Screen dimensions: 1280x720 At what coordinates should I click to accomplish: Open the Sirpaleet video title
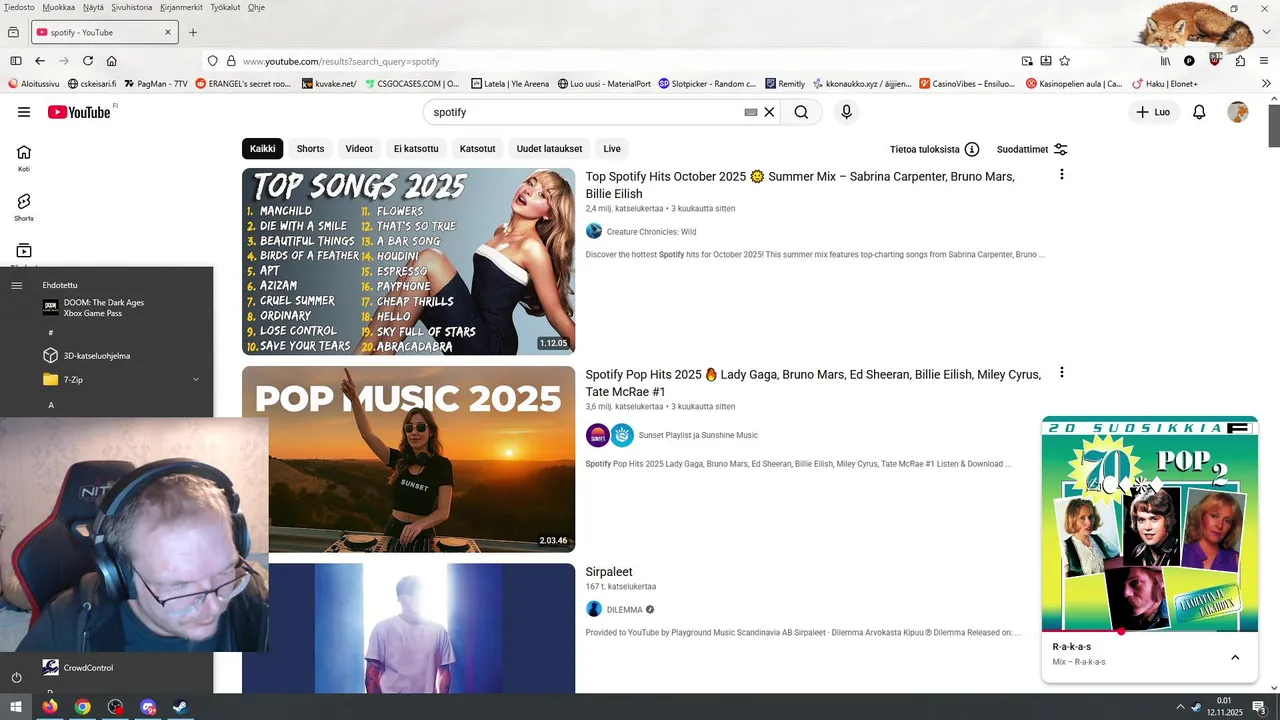(x=609, y=572)
